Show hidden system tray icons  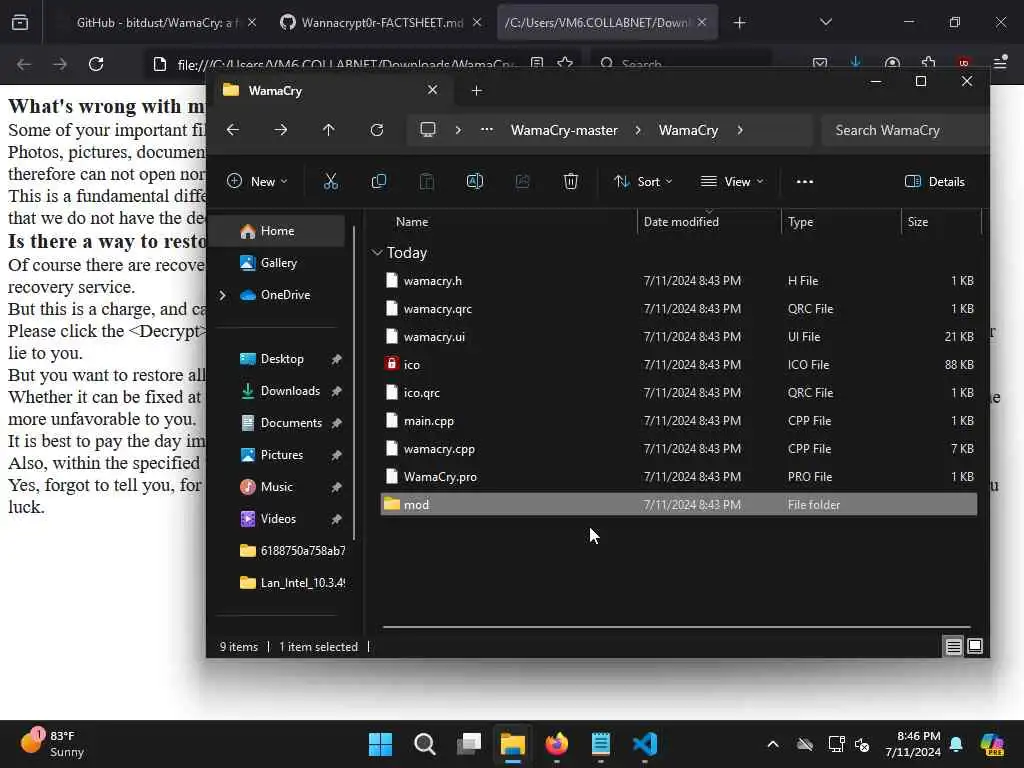pos(773,744)
